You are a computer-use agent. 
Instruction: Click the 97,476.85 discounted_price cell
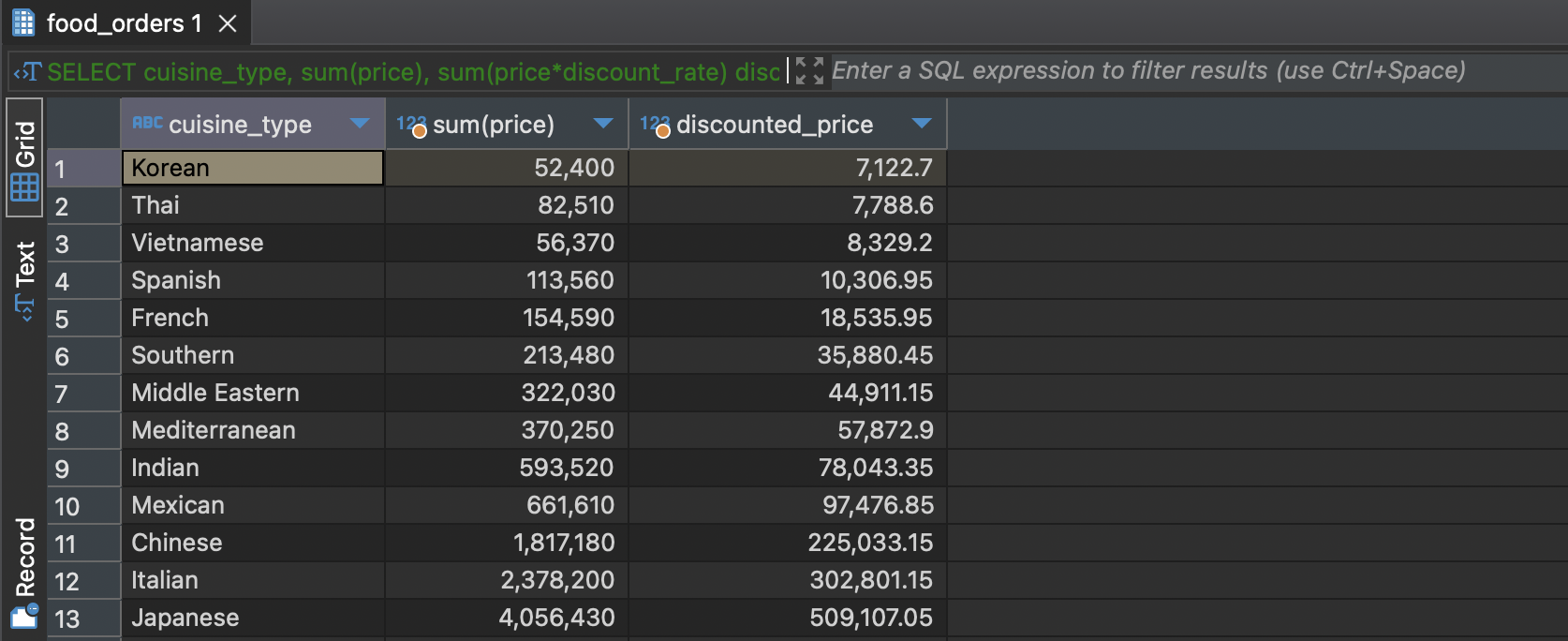788,505
